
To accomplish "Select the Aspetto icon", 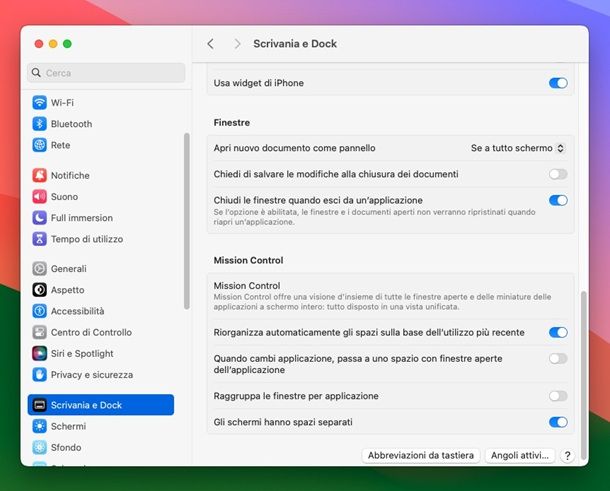I will click(39, 290).
